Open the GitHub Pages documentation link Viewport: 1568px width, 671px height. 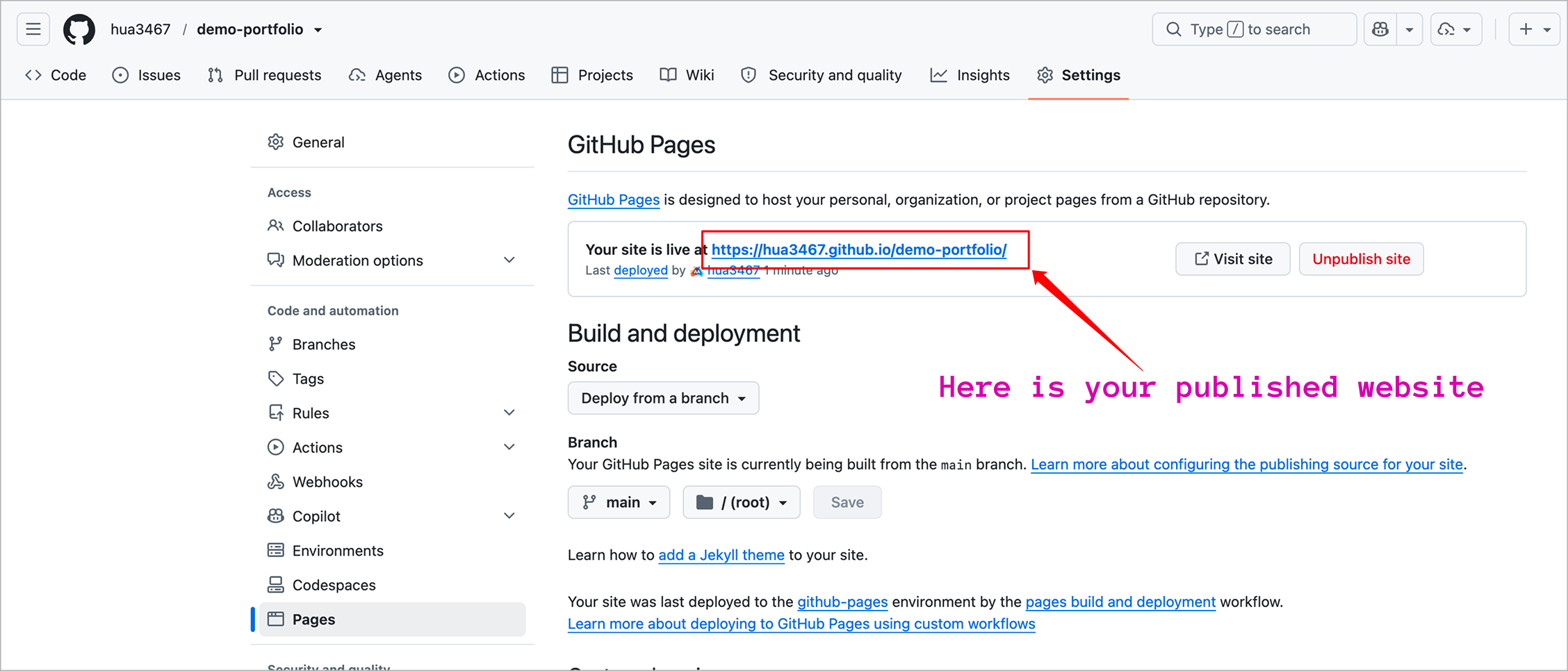614,200
